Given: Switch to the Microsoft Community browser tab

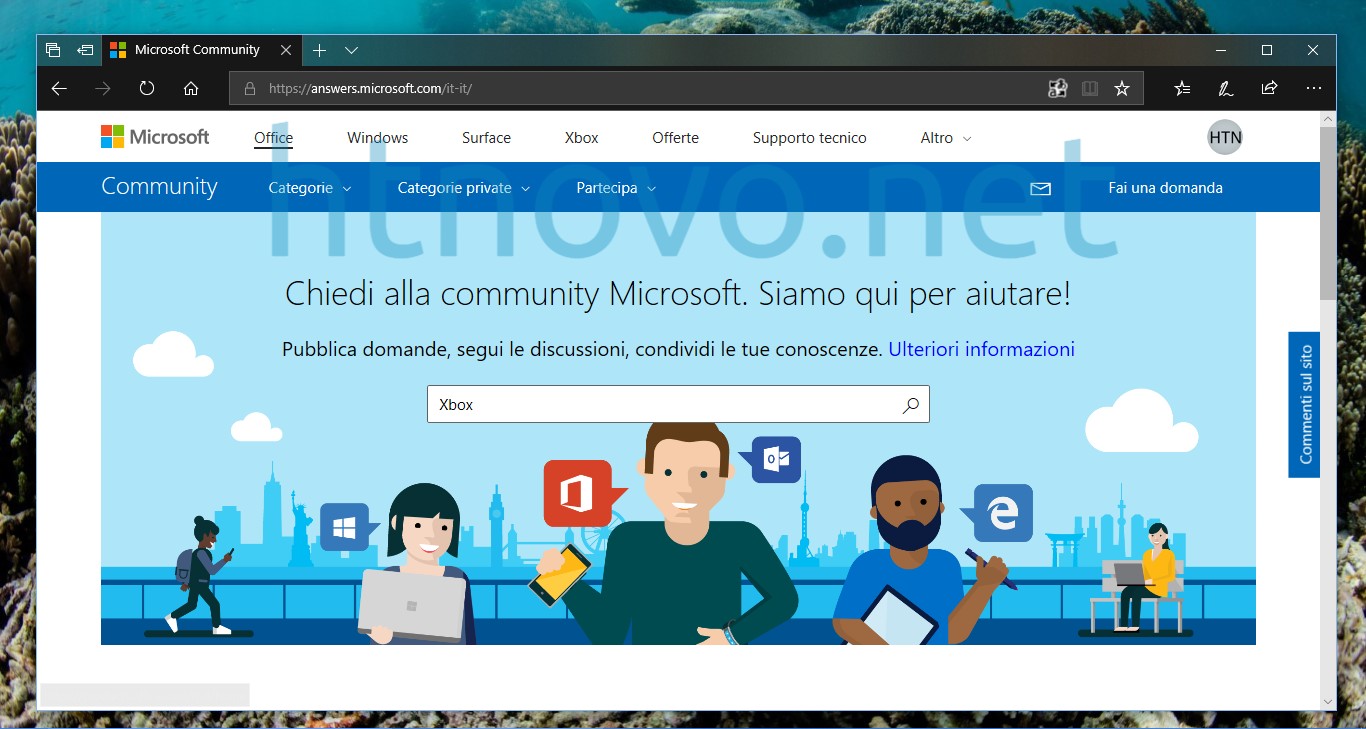Looking at the screenshot, I should click(196, 50).
